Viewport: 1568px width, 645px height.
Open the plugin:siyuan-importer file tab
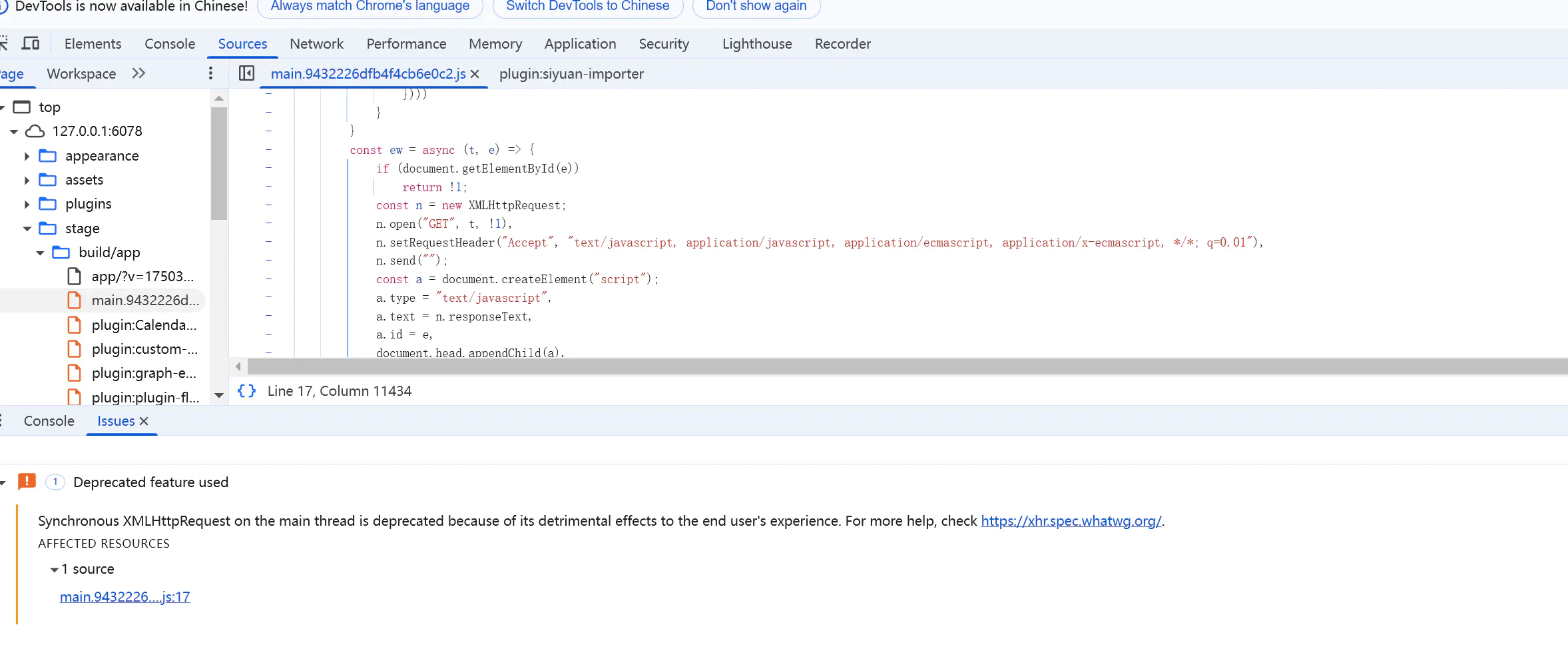pyautogui.click(x=571, y=74)
